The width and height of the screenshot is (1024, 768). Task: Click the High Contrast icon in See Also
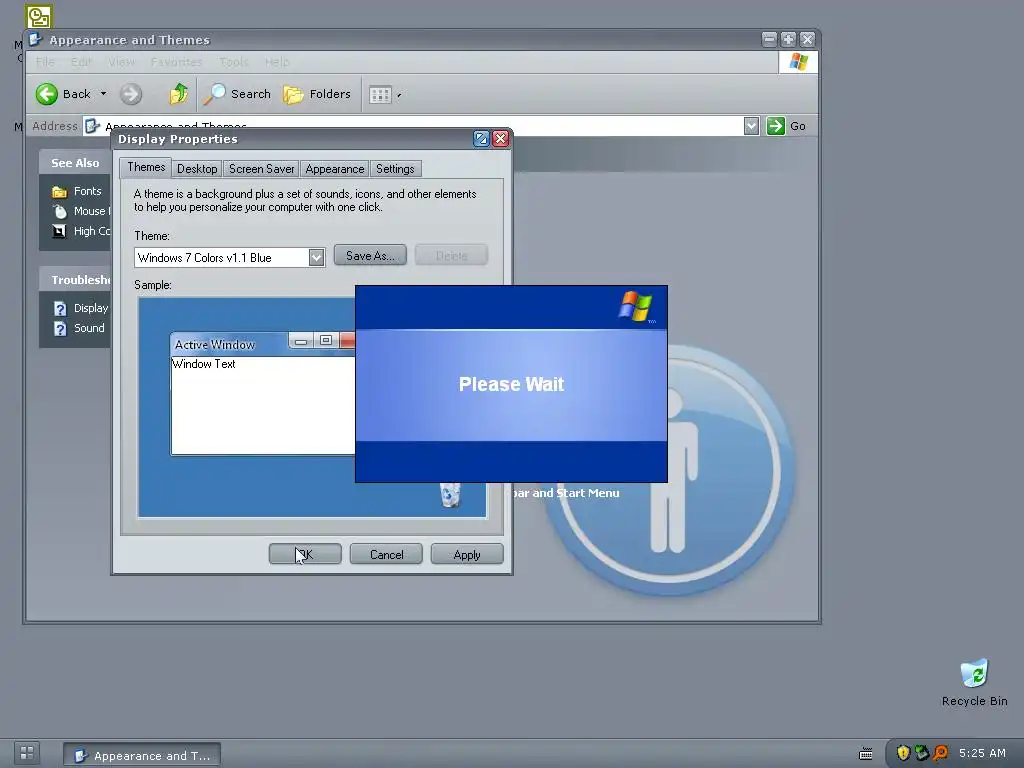[59, 231]
